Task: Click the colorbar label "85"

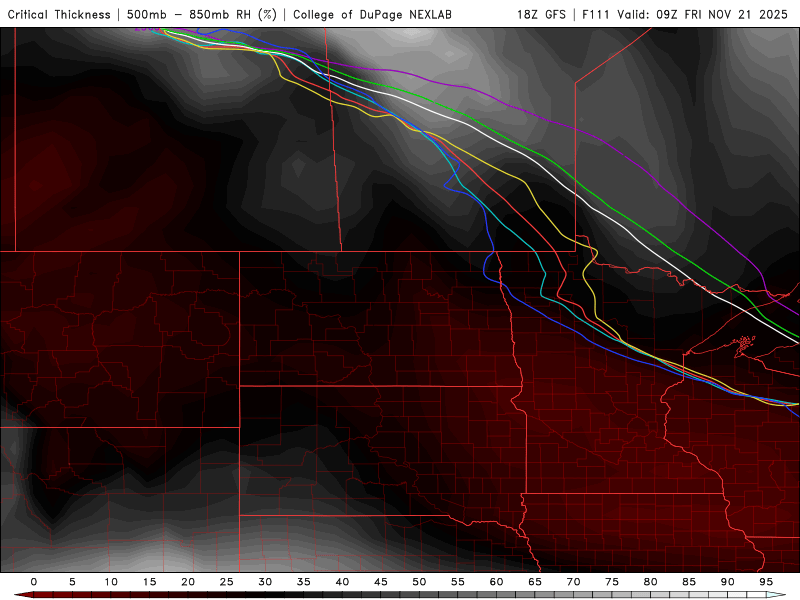Action: coord(689,582)
